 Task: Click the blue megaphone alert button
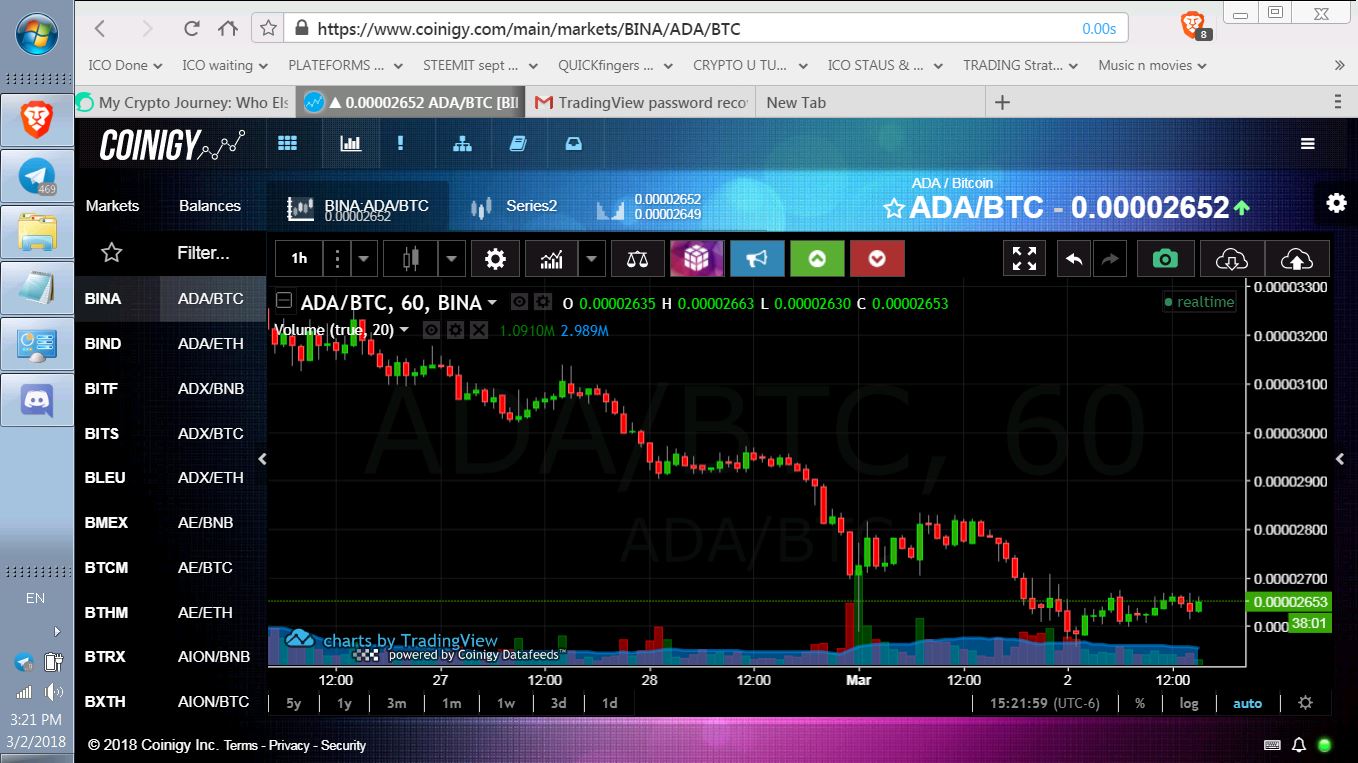(757, 259)
